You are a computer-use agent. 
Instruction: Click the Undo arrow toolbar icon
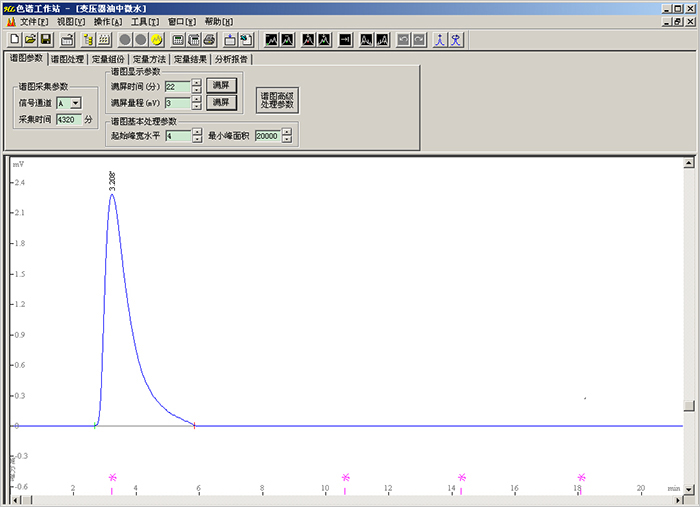pyautogui.click(x=403, y=40)
